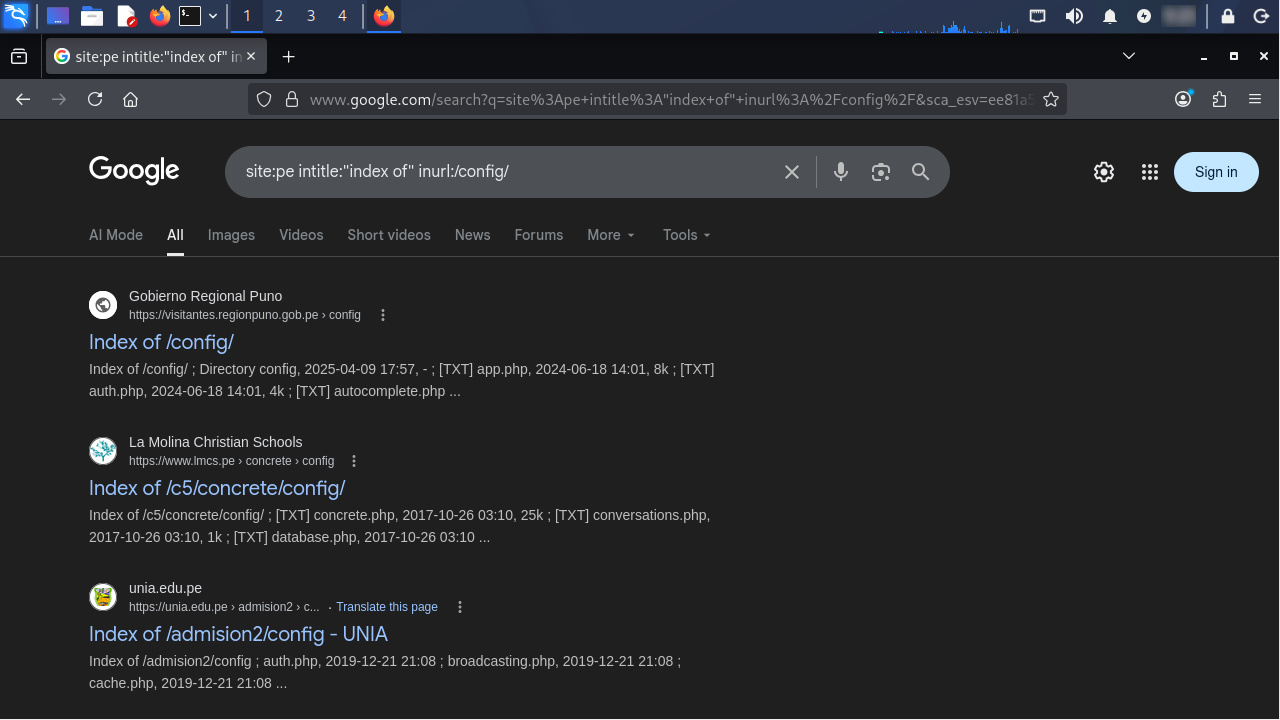Bookmark this page with star icon
This screenshot has height=720, width=1280.
tap(1050, 99)
